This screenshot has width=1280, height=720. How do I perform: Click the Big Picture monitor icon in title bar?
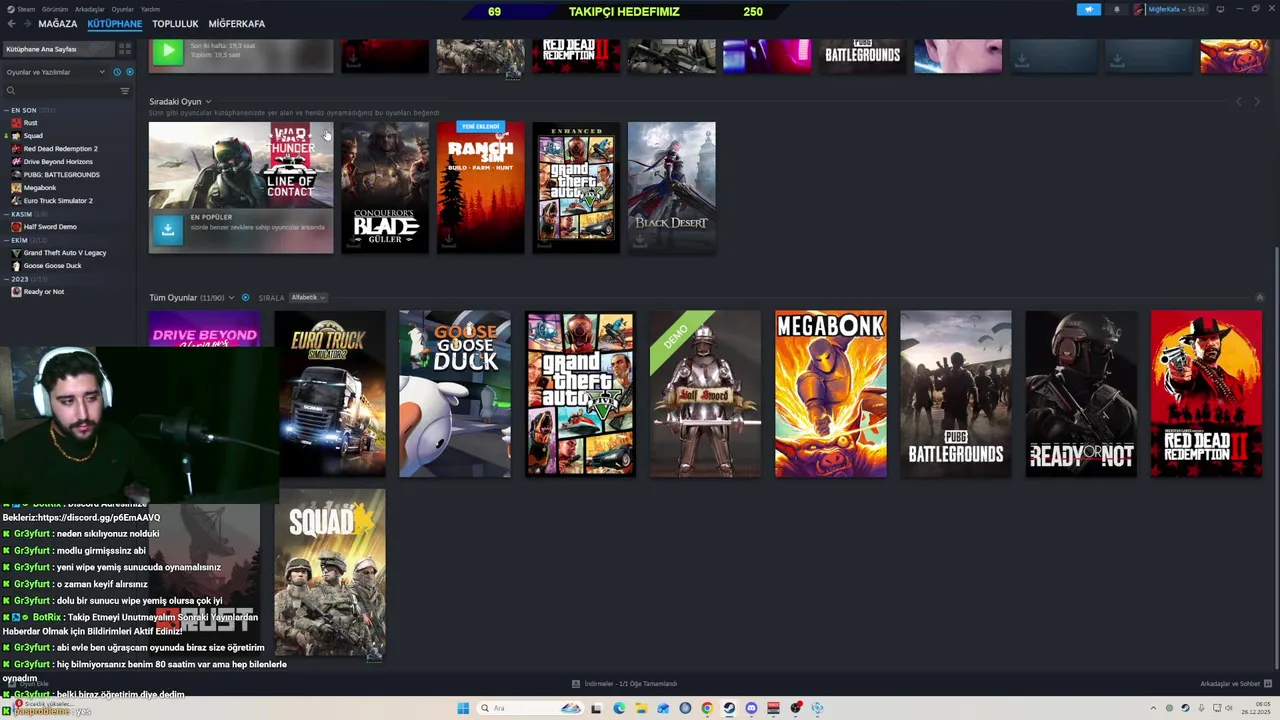pos(1220,9)
